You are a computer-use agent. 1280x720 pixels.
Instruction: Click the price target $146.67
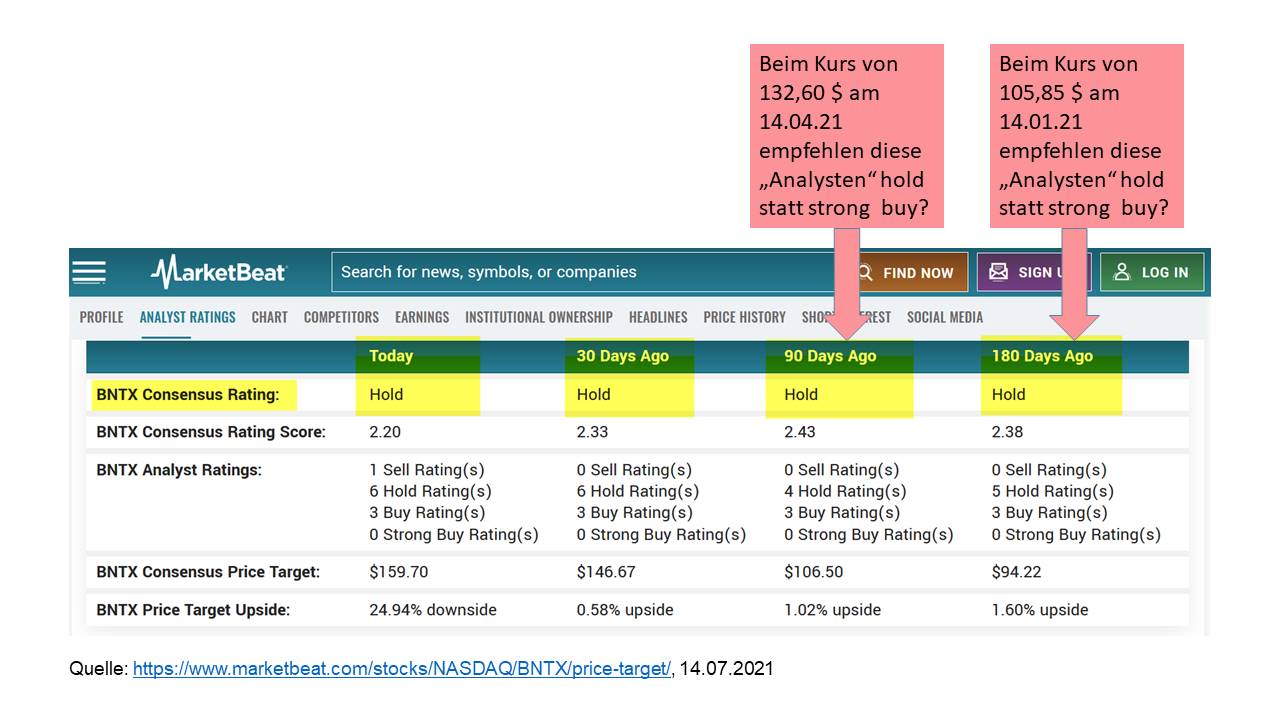point(606,572)
